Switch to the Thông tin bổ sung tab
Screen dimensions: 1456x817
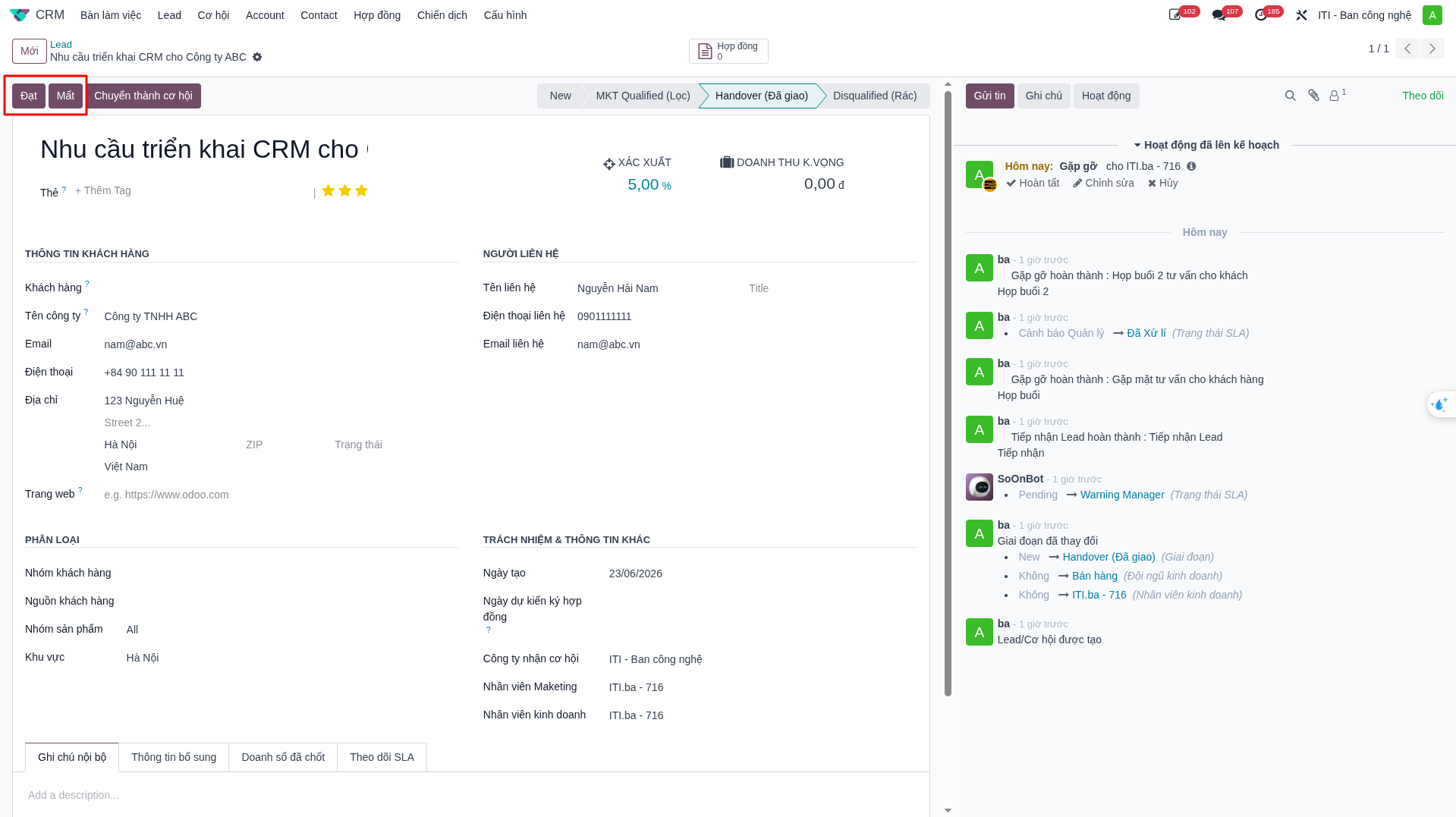point(174,757)
